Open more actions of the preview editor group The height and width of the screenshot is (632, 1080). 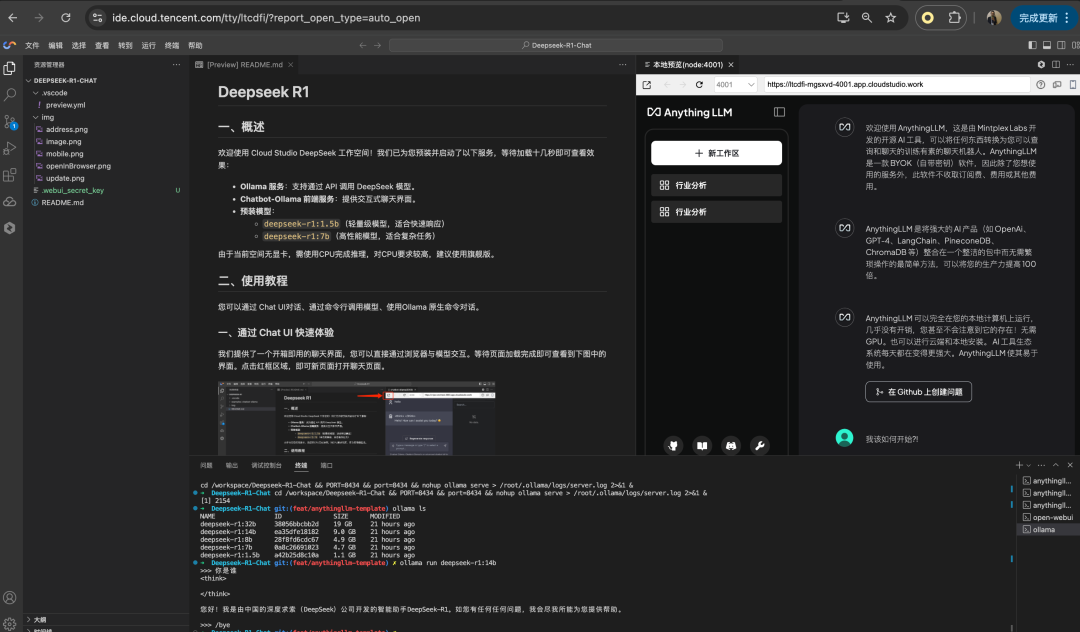coord(1070,65)
